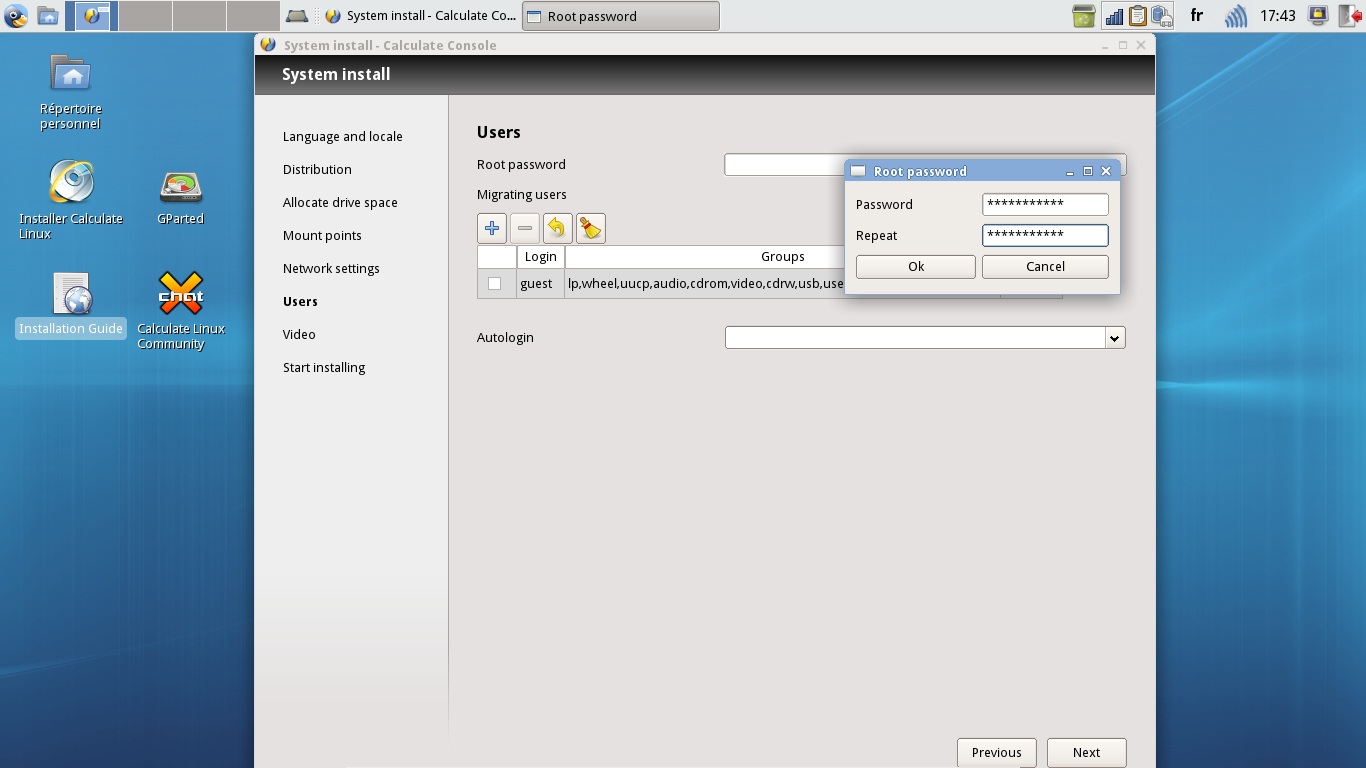Launch GParted from the desktop
1366x768 pixels.
click(x=181, y=197)
